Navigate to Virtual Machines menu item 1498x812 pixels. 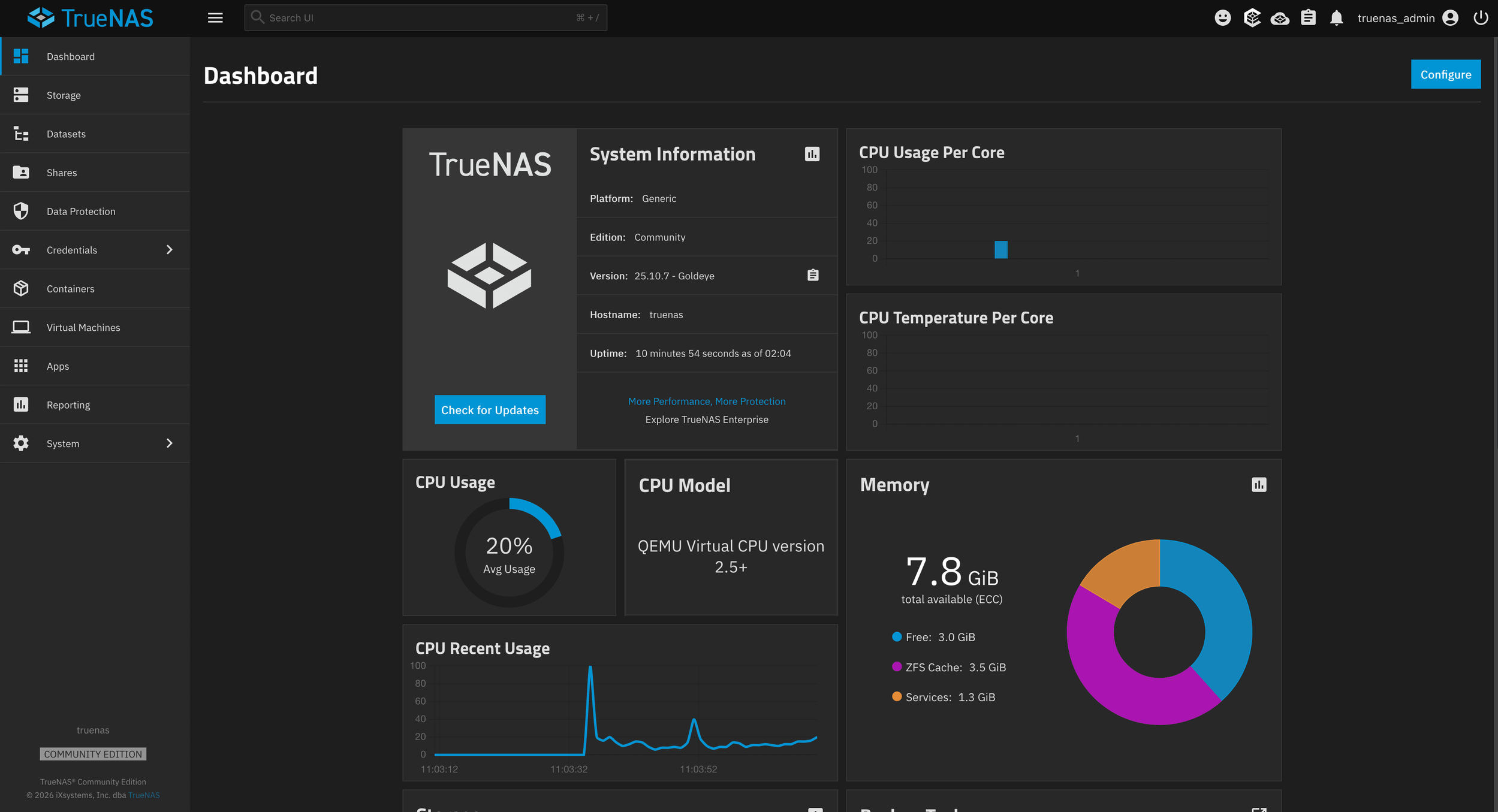[95, 327]
